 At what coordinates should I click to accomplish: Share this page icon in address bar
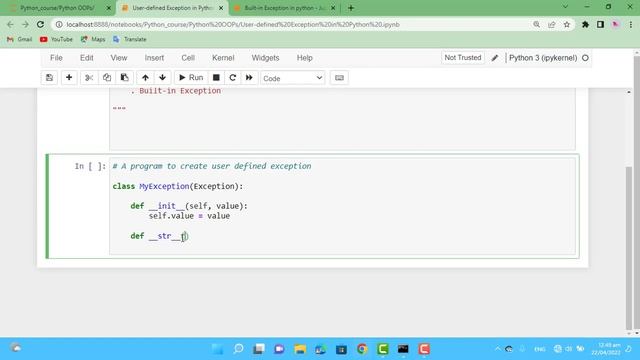[x=551, y=24]
